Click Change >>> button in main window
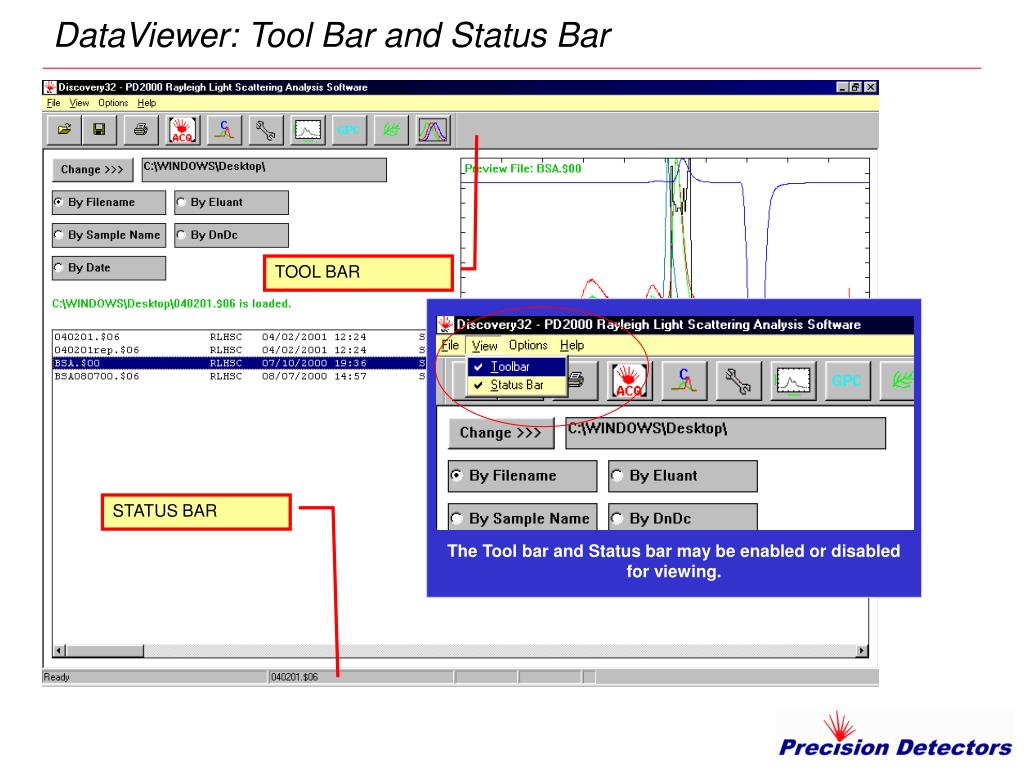Image resolution: width=1024 pixels, height=768 pixels. [92, 170]
